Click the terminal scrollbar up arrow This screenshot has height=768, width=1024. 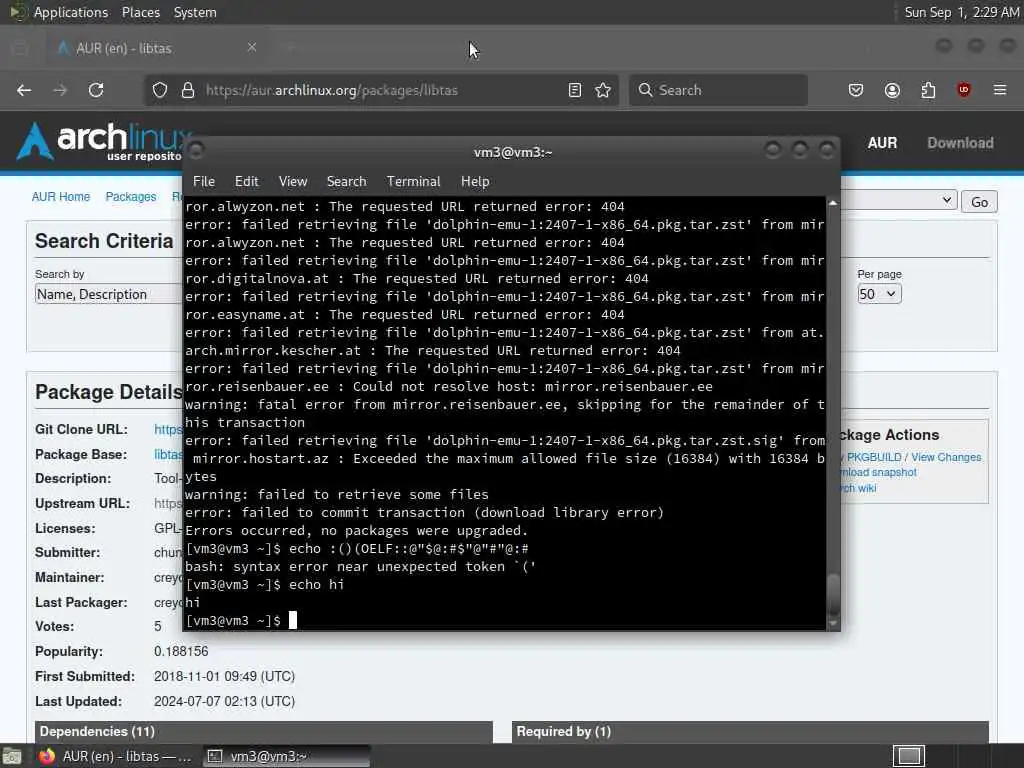click(833, 203)
